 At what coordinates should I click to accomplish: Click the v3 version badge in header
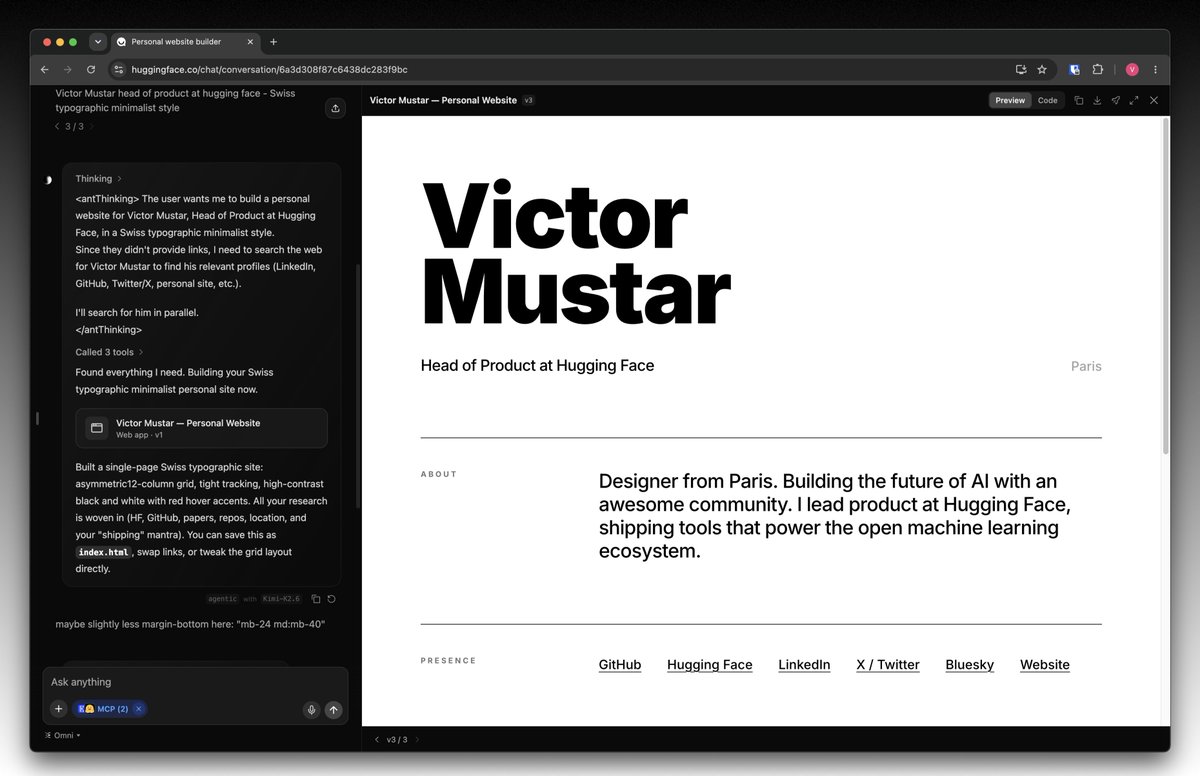click(529, 100)
